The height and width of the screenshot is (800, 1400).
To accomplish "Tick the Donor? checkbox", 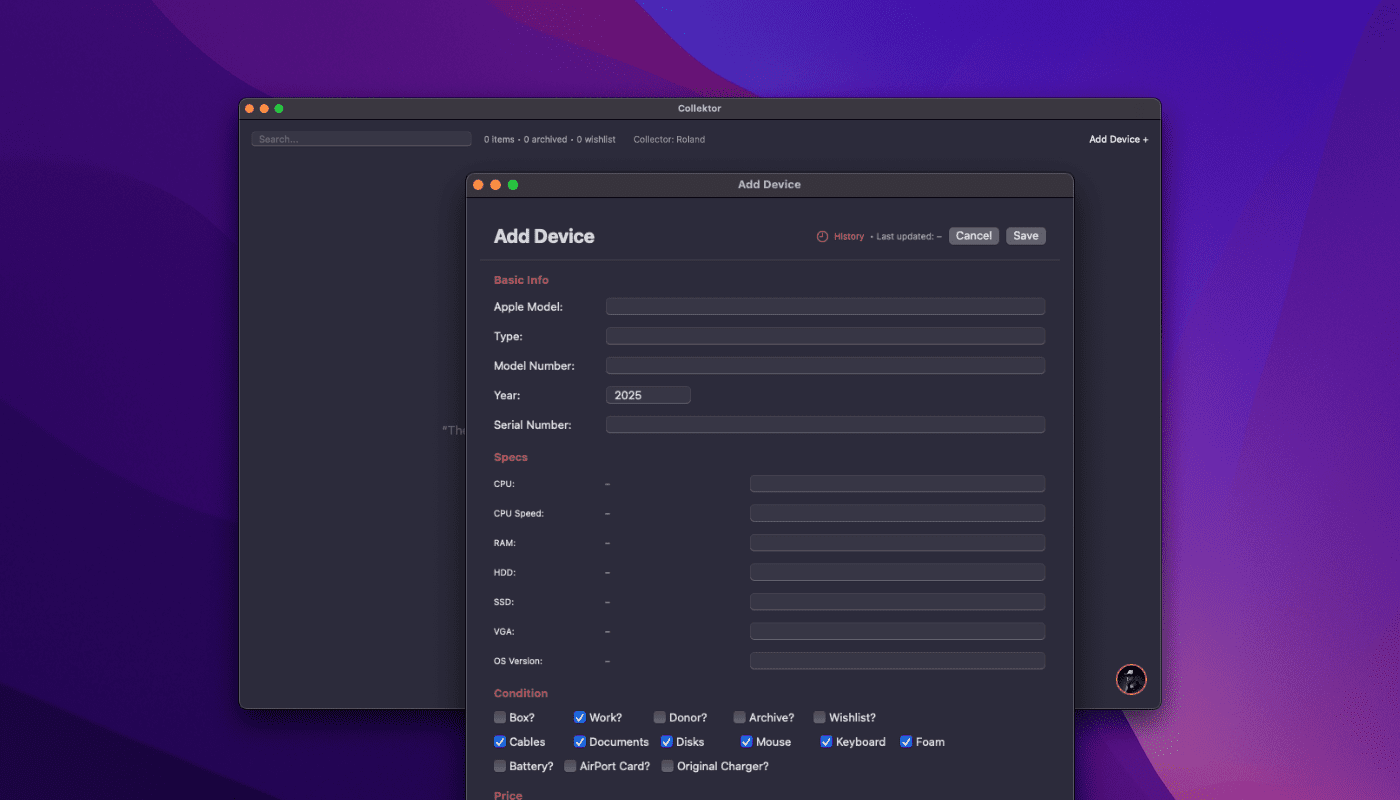I will point(660,717).
